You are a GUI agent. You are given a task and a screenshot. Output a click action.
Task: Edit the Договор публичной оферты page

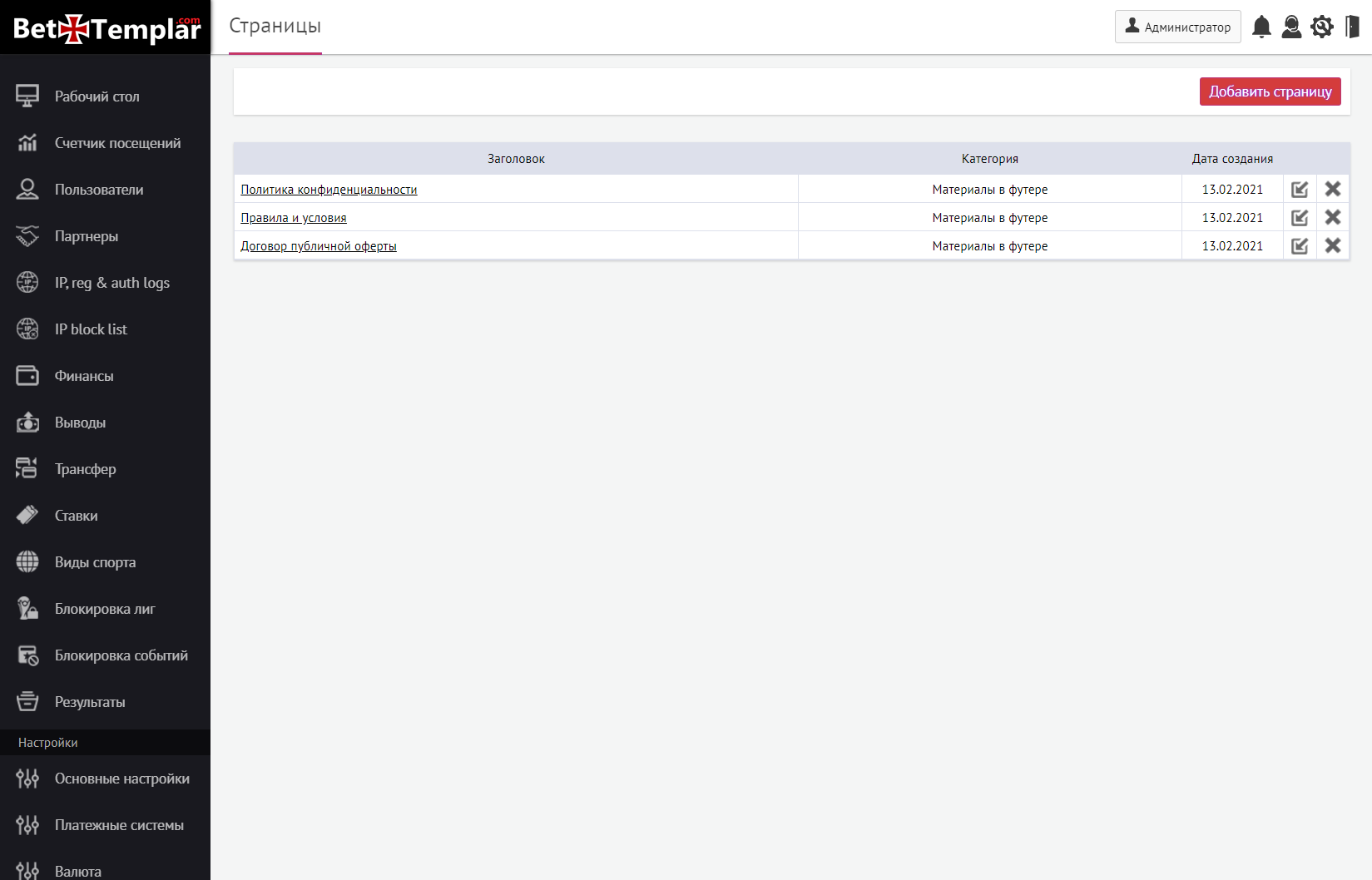[x=1299, y=246]
